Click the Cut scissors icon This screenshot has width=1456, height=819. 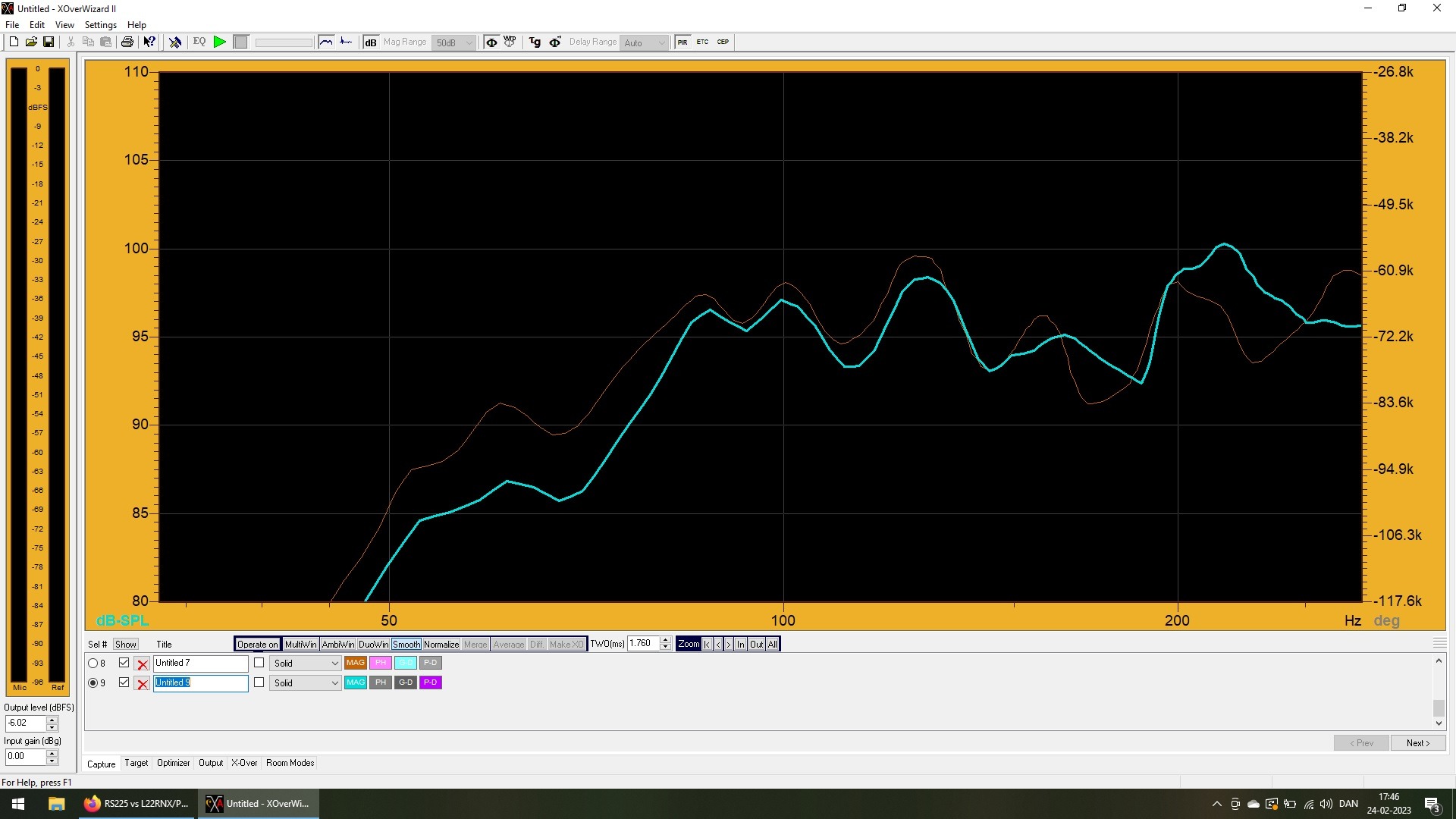71,42
